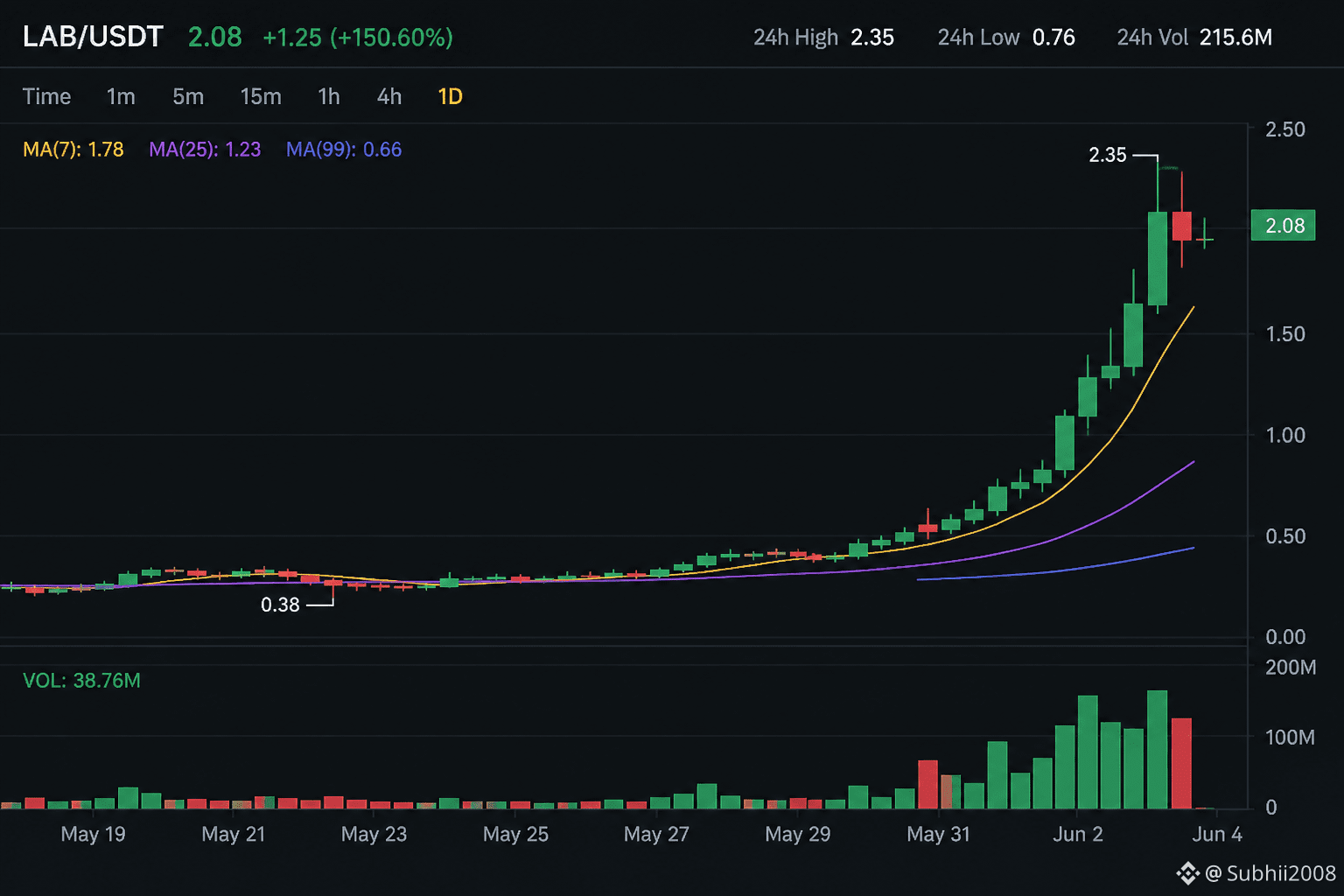Click the MA(7): 1.78 indicator label
Screen dimensions: 1344x896
pos(73,150)
